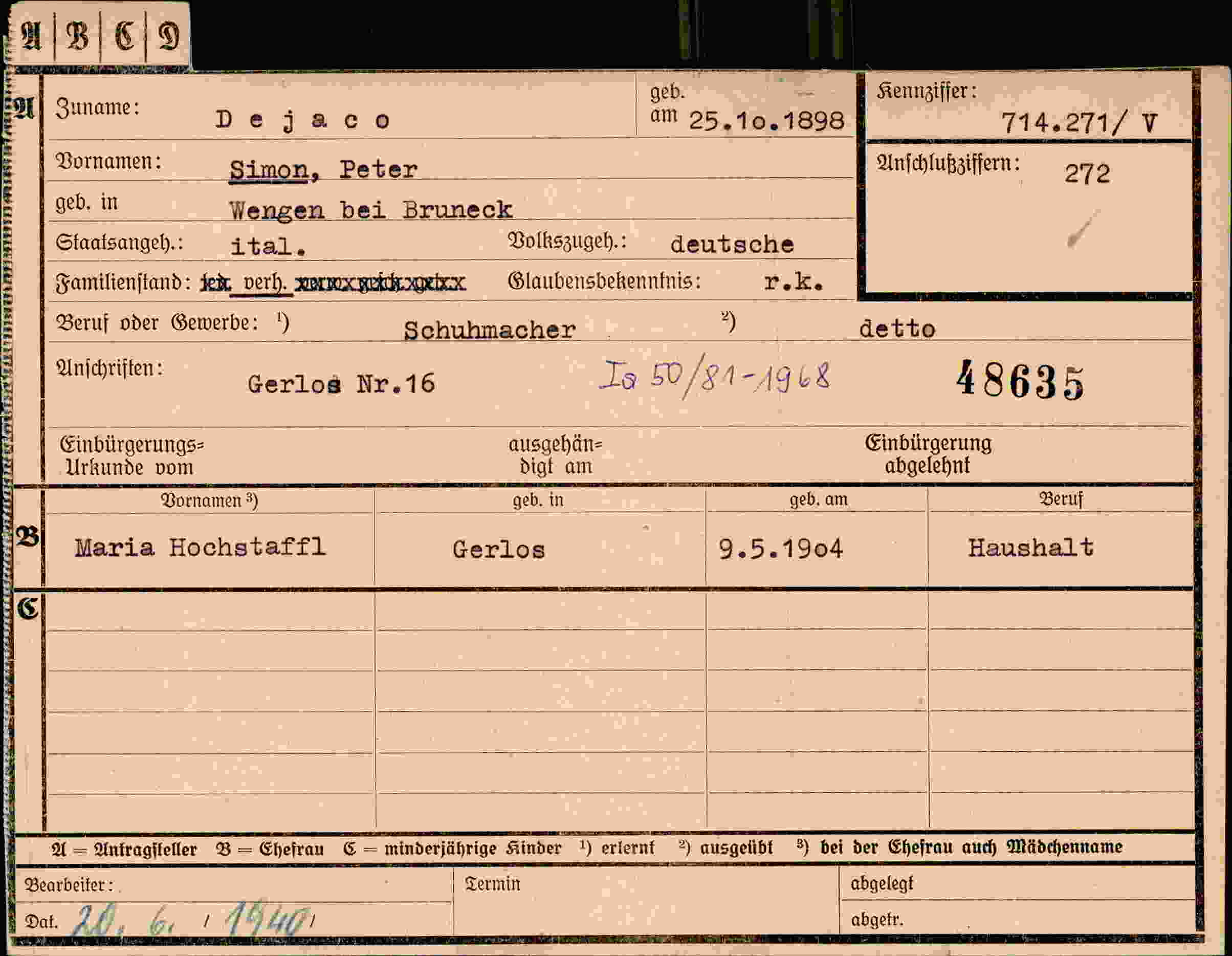Click the 'abgetr.' label

pyautogui.click(x=876, y=920)
